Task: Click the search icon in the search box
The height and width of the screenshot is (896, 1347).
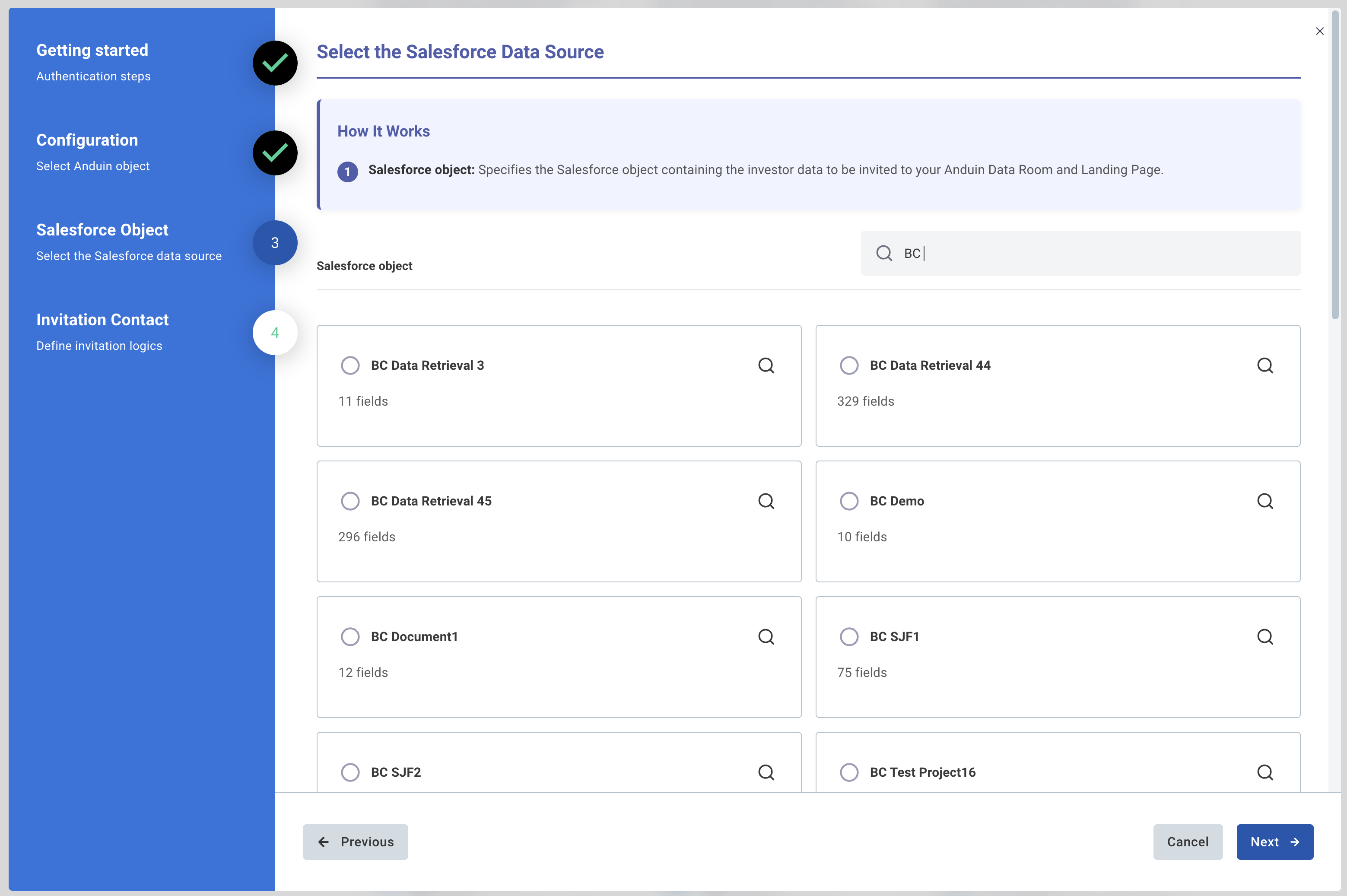Action: (884, 253)
